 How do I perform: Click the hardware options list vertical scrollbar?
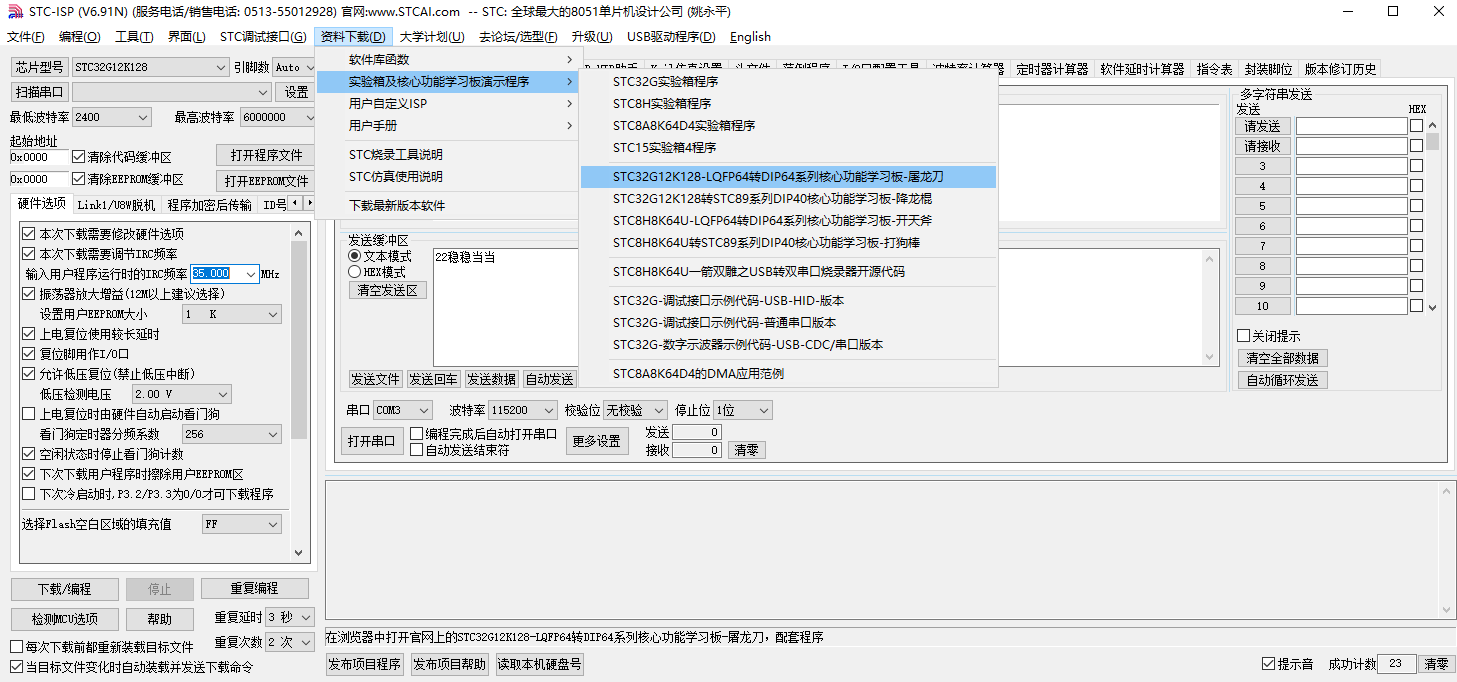(x=300, y=392)
